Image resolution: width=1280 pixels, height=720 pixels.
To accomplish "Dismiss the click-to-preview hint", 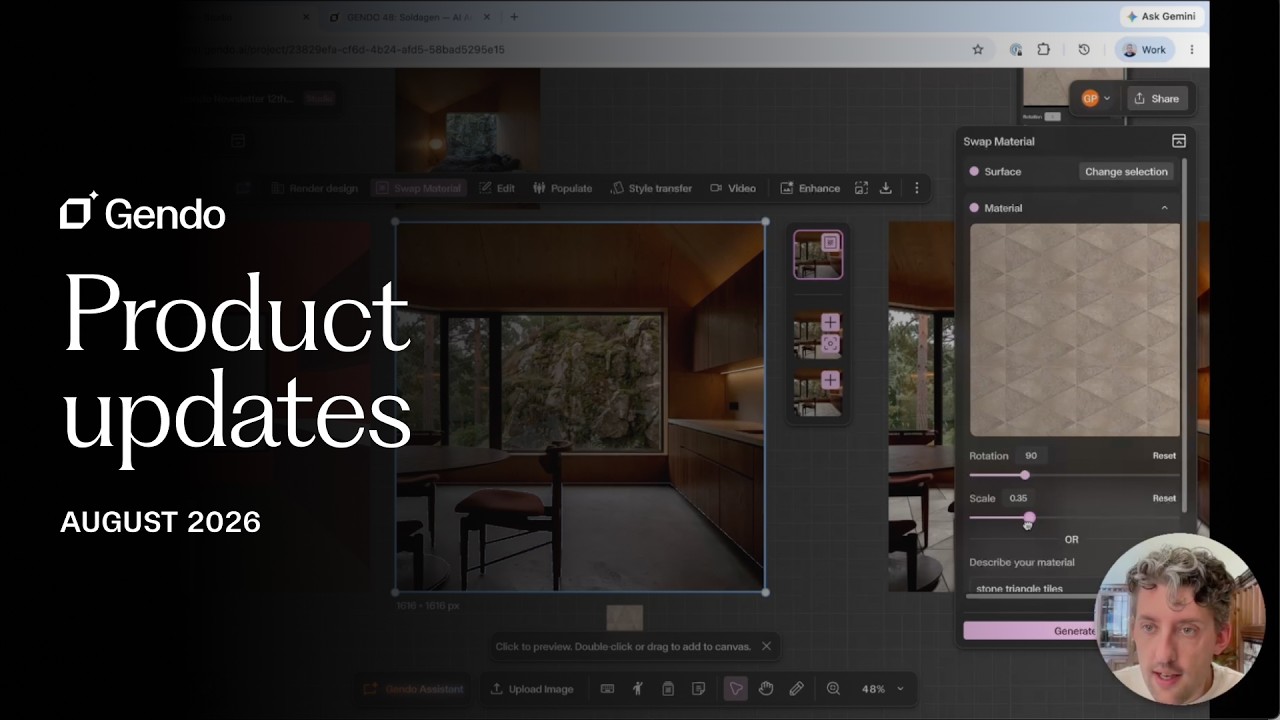I will [x=766, y=646].
